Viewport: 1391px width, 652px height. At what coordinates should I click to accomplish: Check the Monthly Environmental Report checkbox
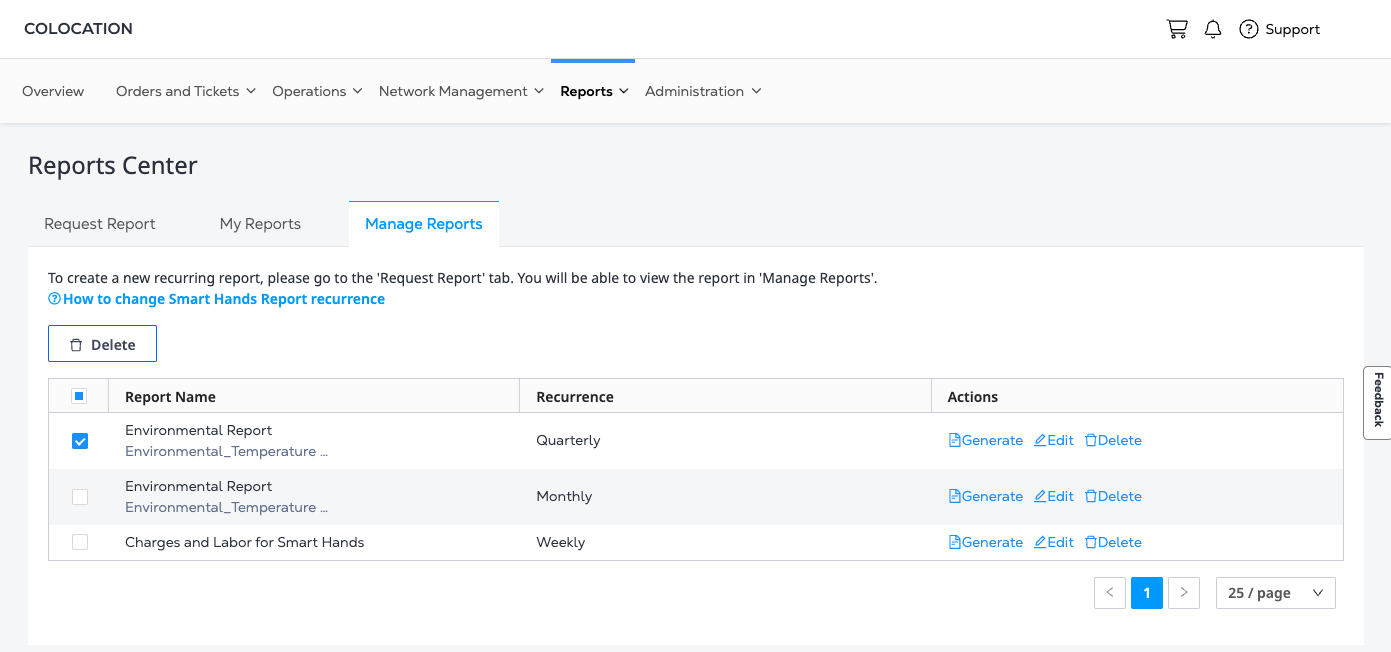coord(80,497)
